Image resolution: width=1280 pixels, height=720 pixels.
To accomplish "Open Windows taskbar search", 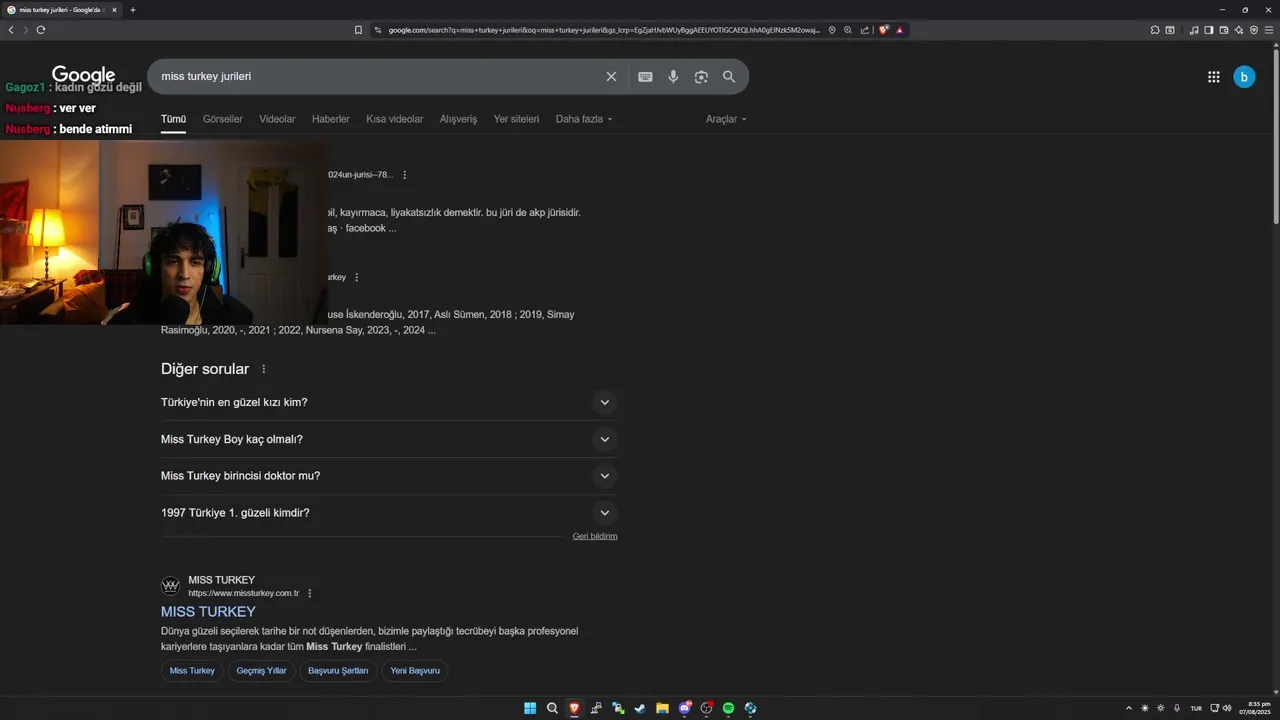I will click(552, 708).
